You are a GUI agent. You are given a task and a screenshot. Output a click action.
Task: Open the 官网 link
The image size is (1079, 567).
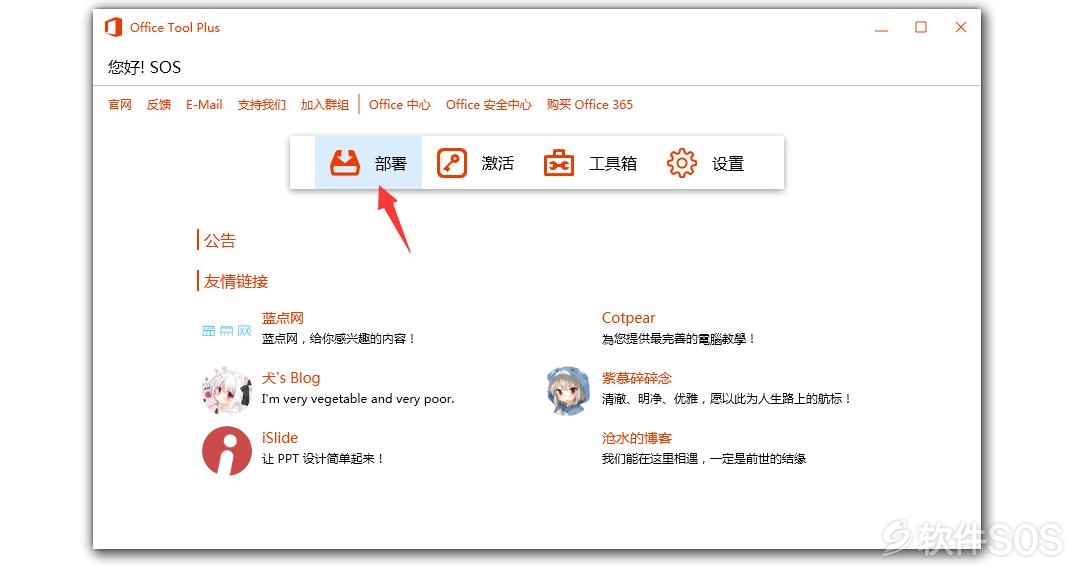[x=120, y=105]
